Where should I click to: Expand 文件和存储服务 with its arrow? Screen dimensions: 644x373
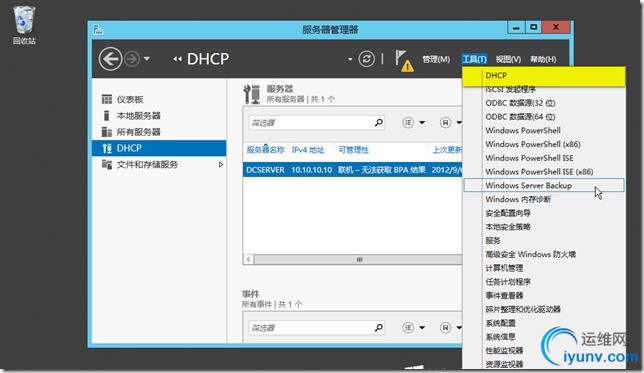click(x=221, y=165)
